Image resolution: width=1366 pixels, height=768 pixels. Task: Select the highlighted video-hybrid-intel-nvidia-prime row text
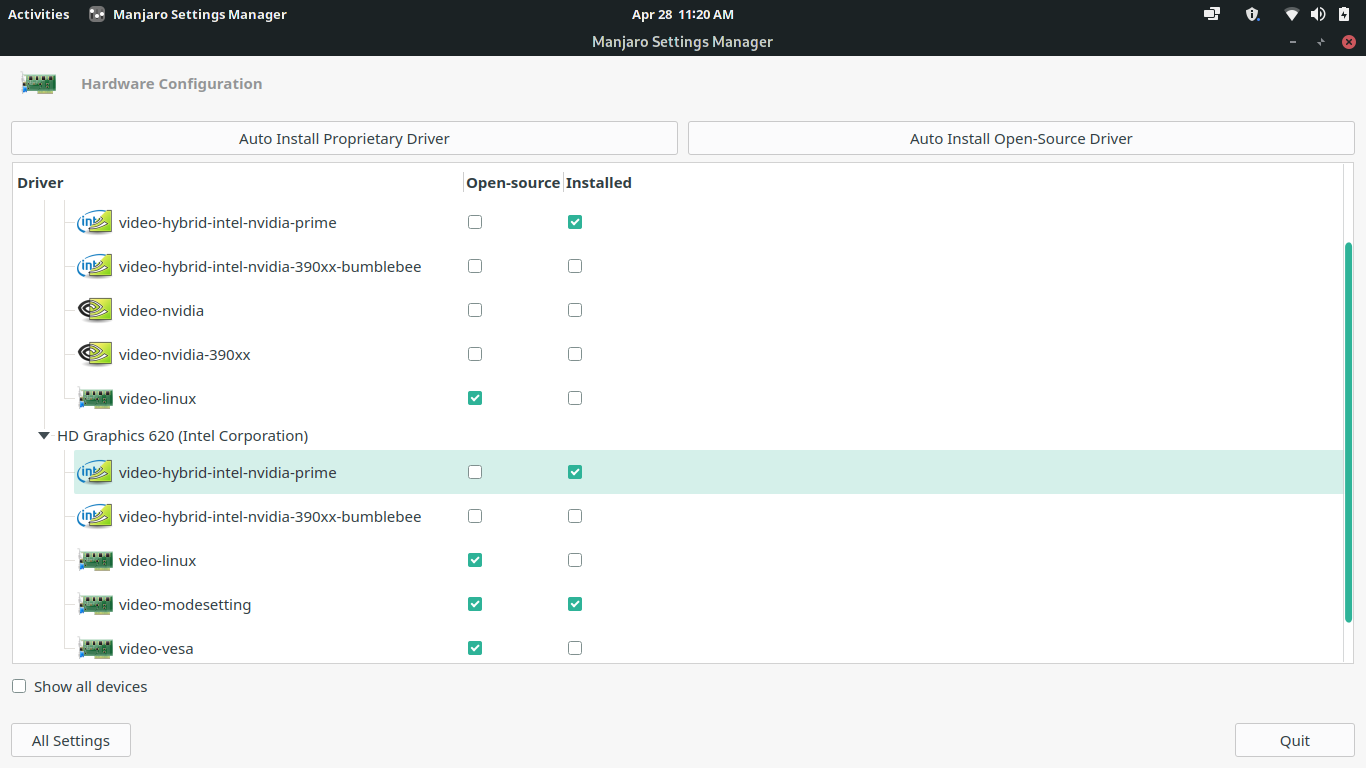[227, 472]
